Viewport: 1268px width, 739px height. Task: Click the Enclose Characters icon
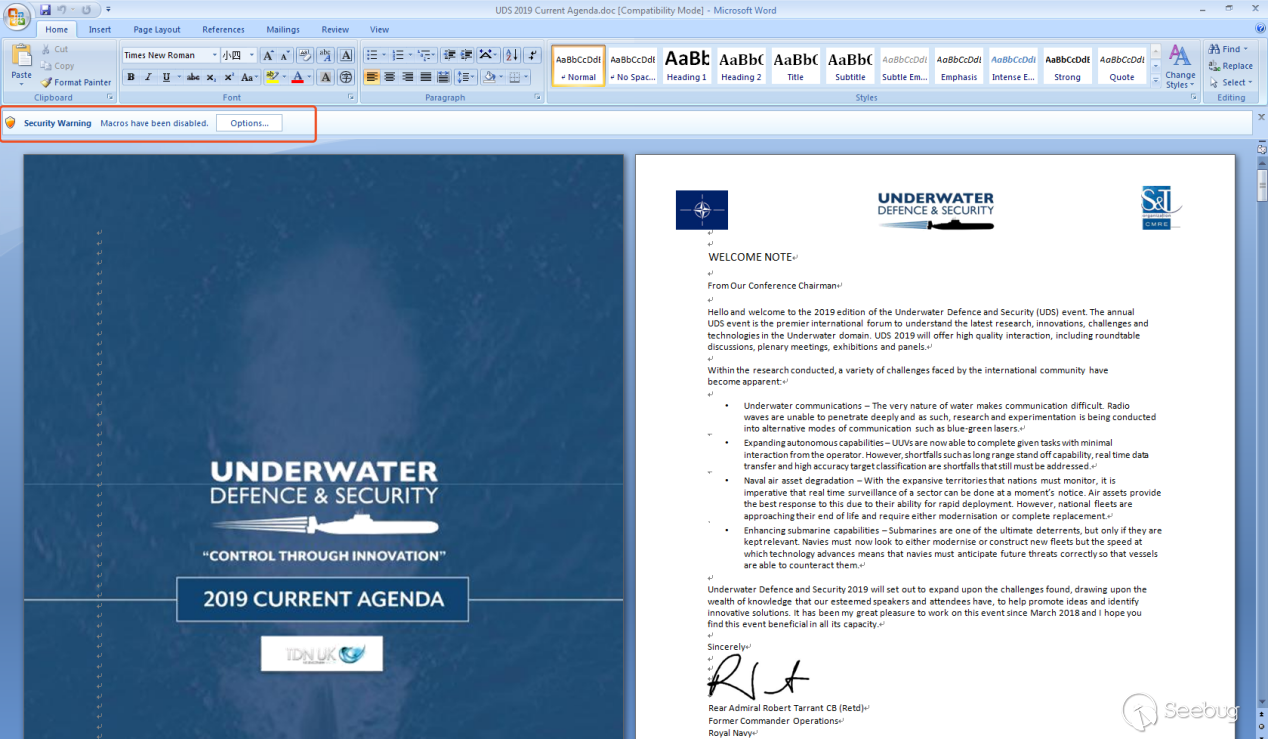coord(346,77)
